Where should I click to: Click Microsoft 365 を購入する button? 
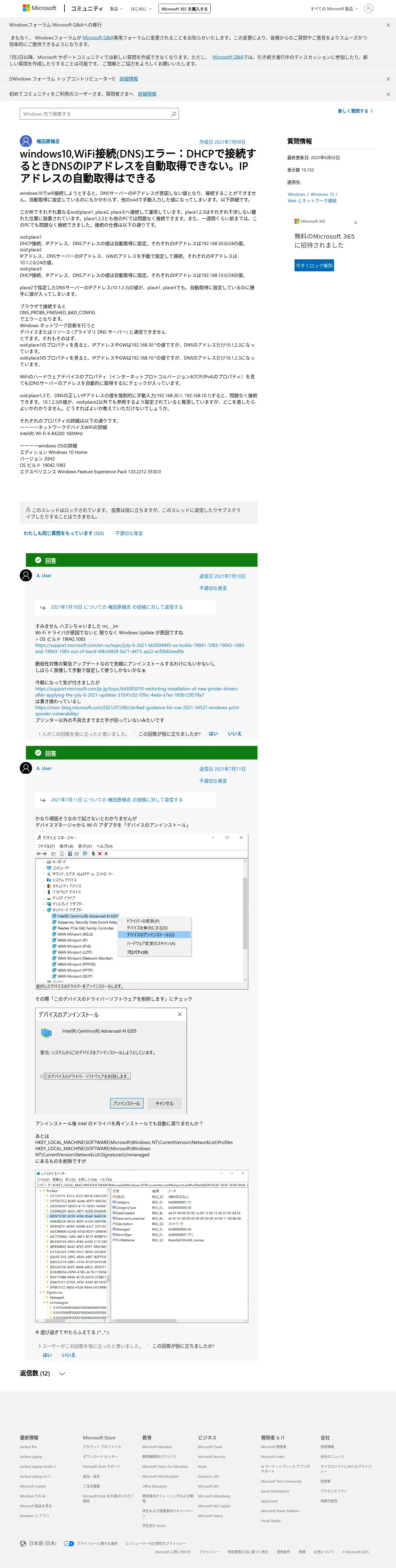point(185,9)
